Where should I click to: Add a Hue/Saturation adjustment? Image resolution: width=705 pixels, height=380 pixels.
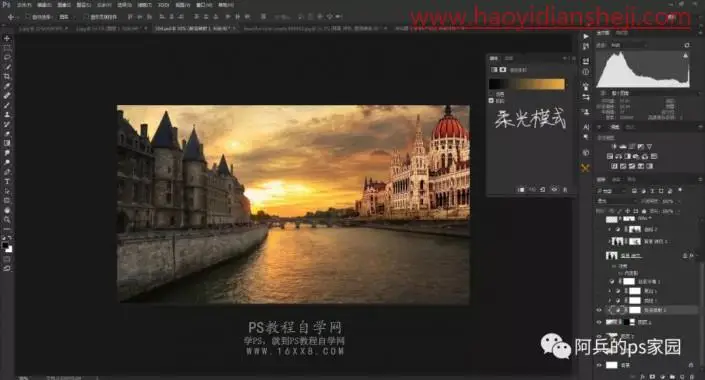click(x=610, y=156)
